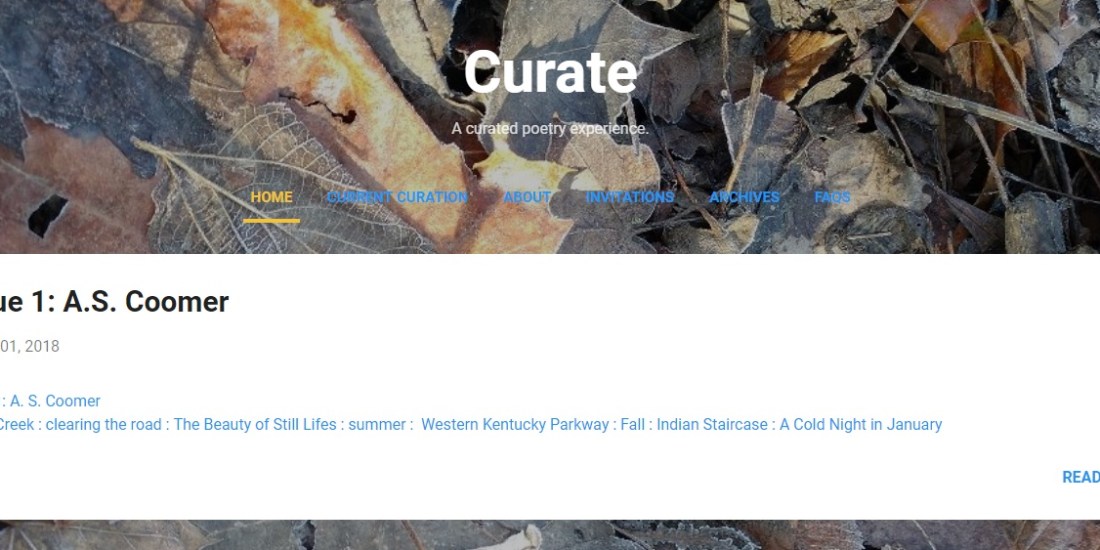Open the A.S. Coomer issue post title

point(114,302)
